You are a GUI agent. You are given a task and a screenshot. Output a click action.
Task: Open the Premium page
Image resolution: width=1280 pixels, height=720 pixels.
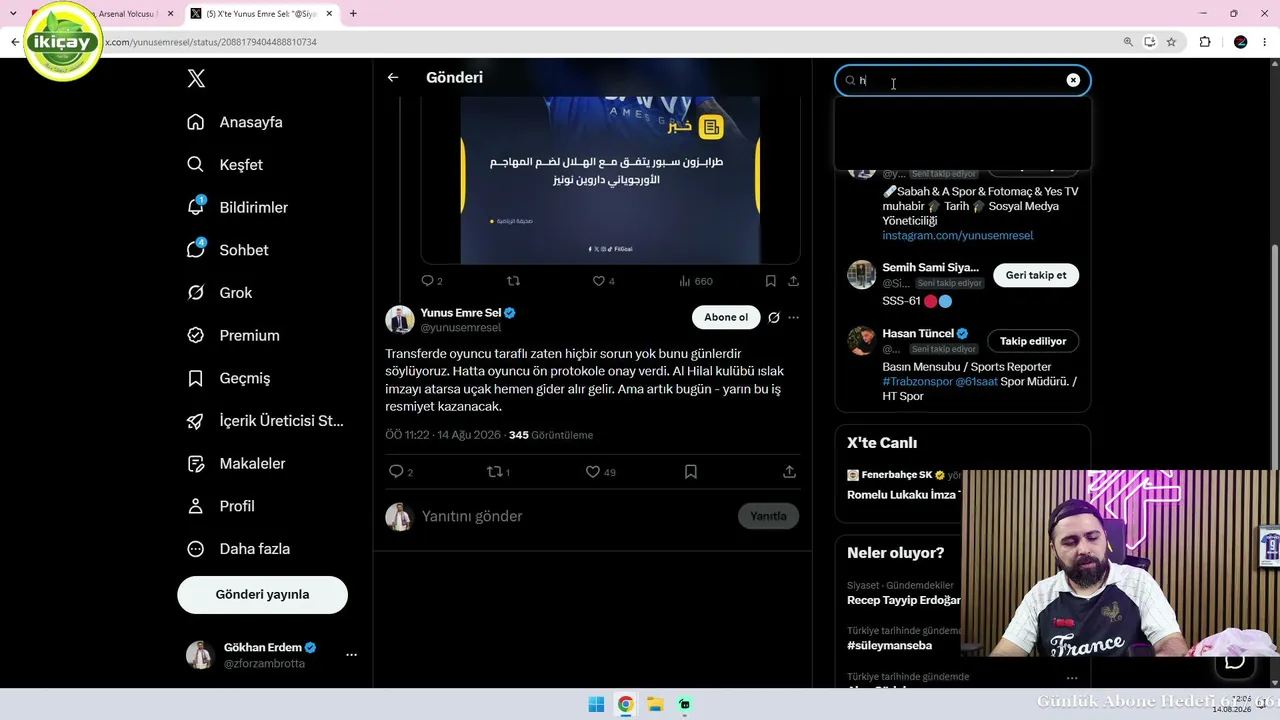coord(233,336)
